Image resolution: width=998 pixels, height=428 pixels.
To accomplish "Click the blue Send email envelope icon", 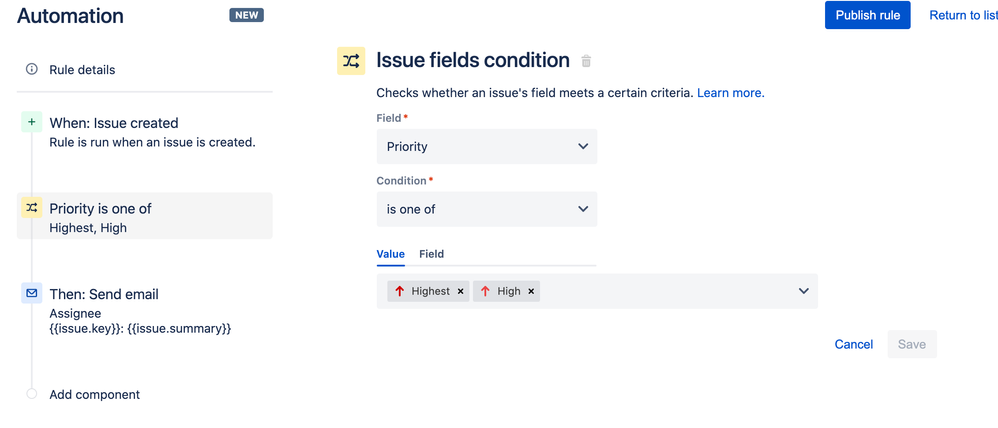I will click(x=32, y=293).
